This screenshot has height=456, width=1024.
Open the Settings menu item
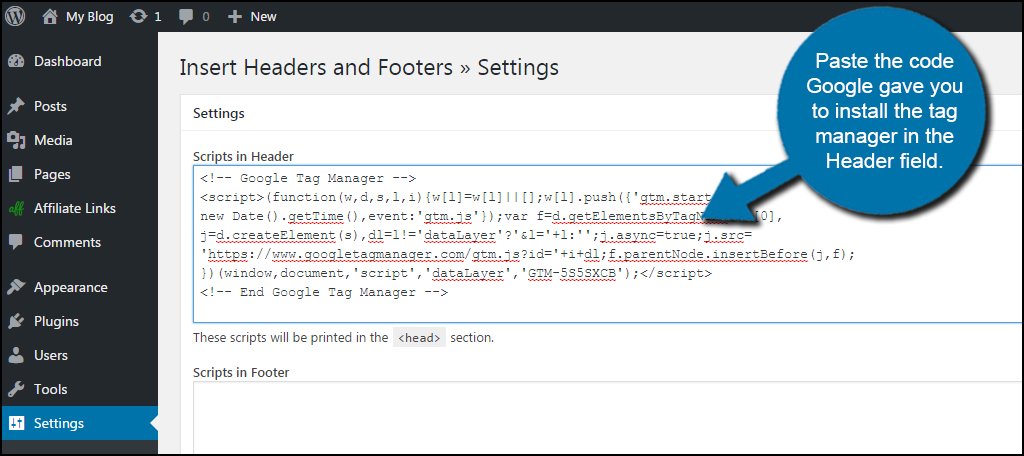59,423
